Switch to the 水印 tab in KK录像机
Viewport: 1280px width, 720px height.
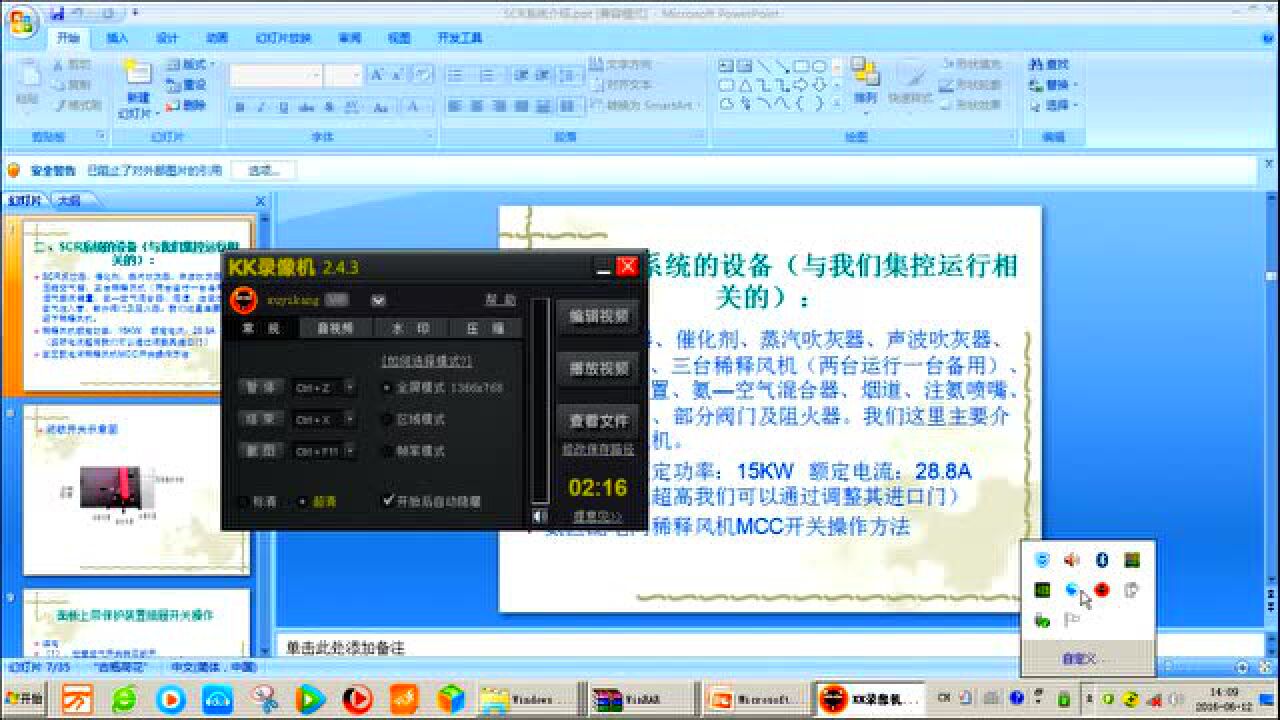pyautogui.click(x=412, y=326)
